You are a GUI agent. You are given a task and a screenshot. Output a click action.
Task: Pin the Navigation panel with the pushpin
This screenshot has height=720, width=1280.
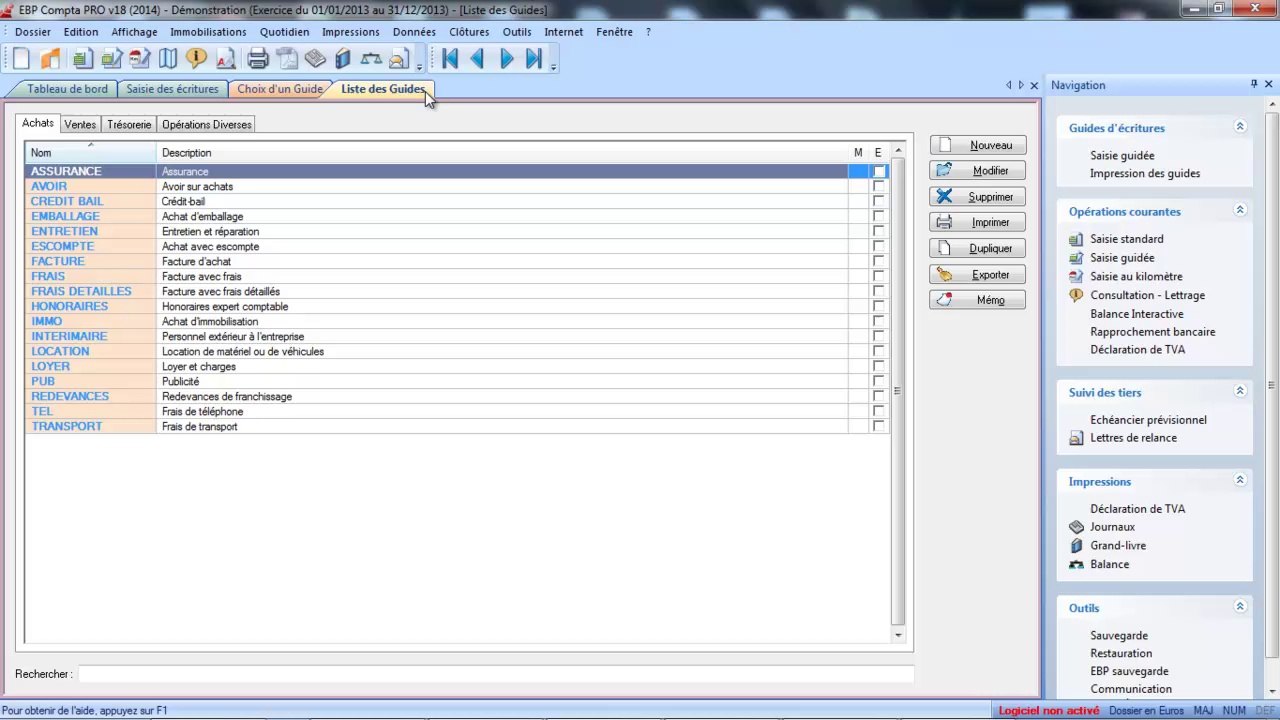click(1254, 85)
